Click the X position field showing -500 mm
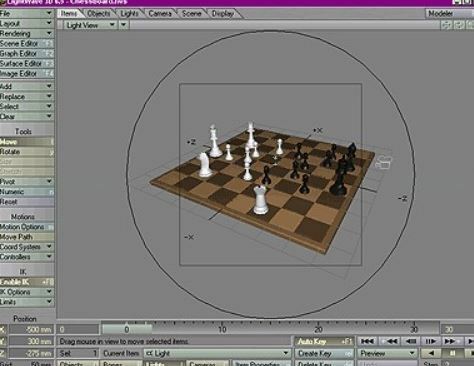 pos(31,330)
